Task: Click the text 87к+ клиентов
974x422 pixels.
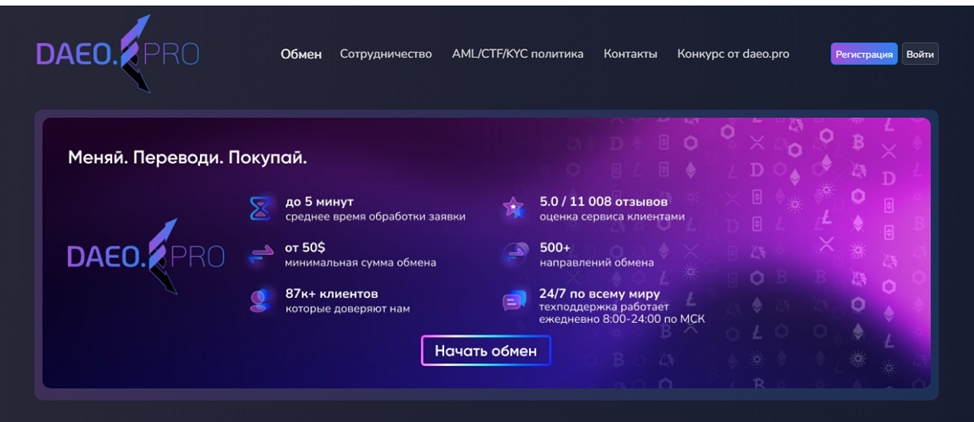Action: click(332, 293)
